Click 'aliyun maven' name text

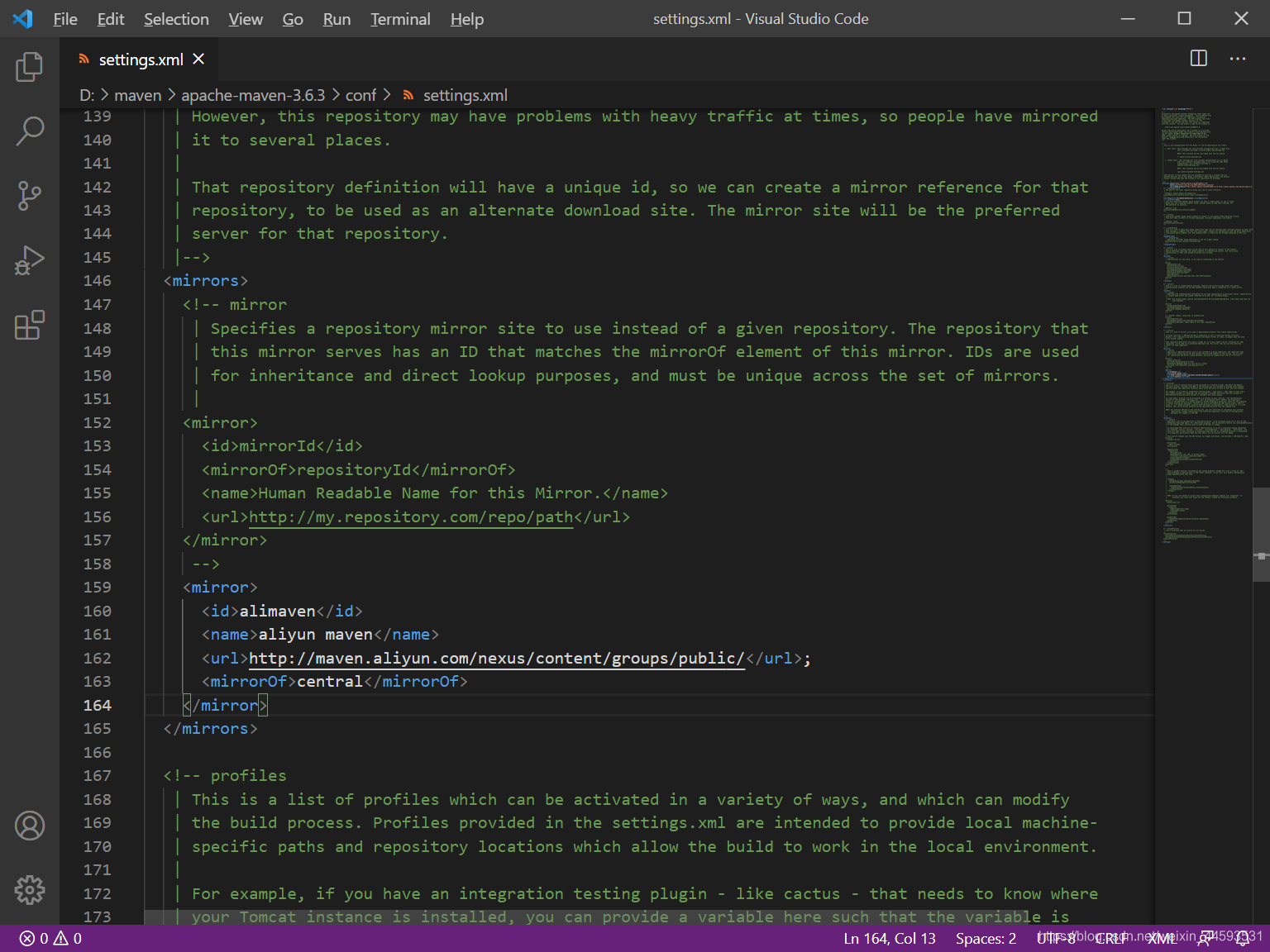point(315,635)
